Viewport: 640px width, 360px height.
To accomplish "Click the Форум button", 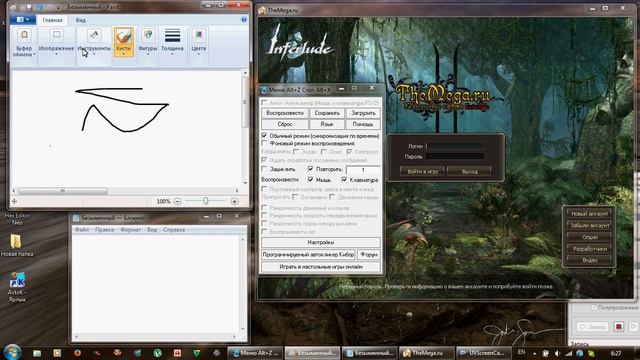I will [369, 254].
